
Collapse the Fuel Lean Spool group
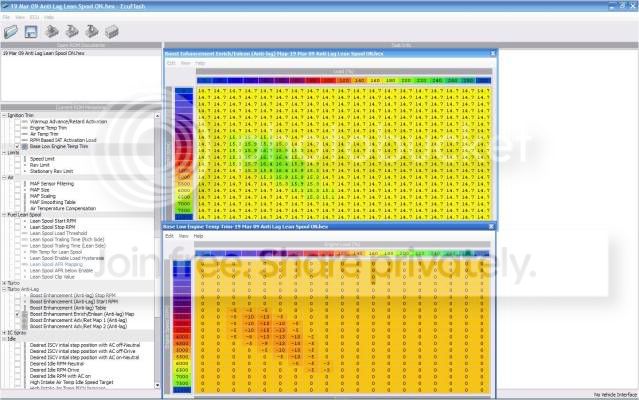point(4,213)
